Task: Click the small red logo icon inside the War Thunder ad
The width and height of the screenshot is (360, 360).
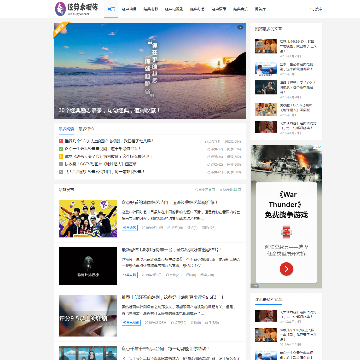Action: click(x=286, y=232)
